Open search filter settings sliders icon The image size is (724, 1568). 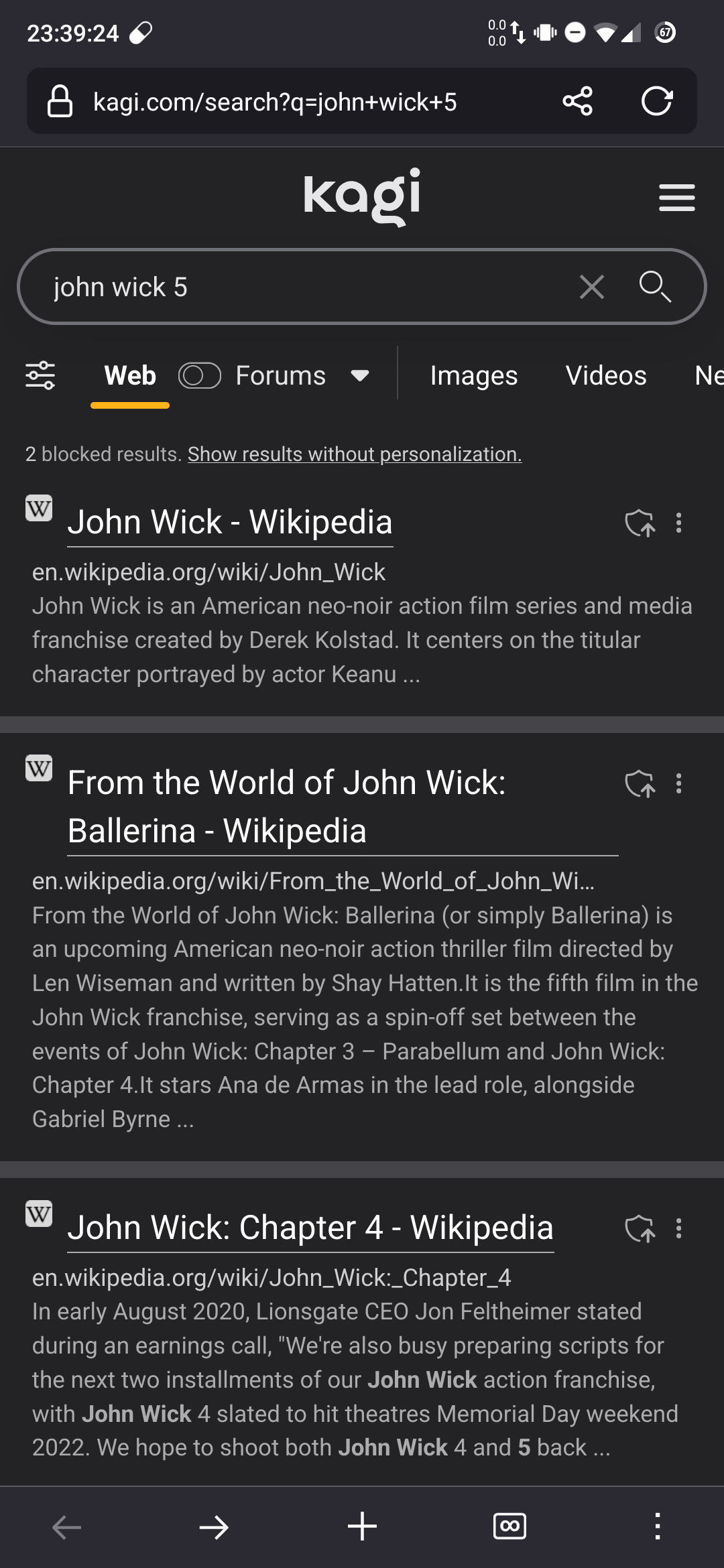point(40,375)
